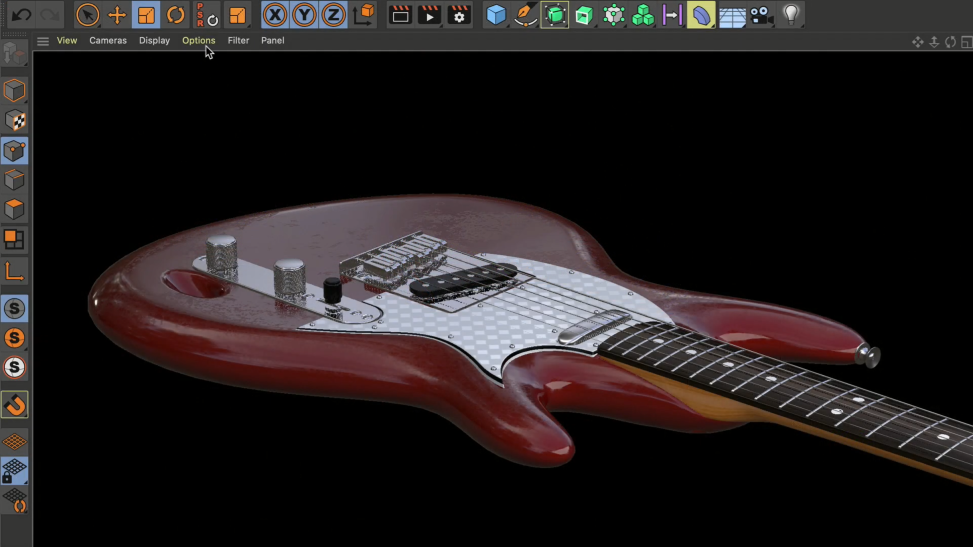Click the Make Editable icon
Viewport: 973px width, 547px height.
14,55
